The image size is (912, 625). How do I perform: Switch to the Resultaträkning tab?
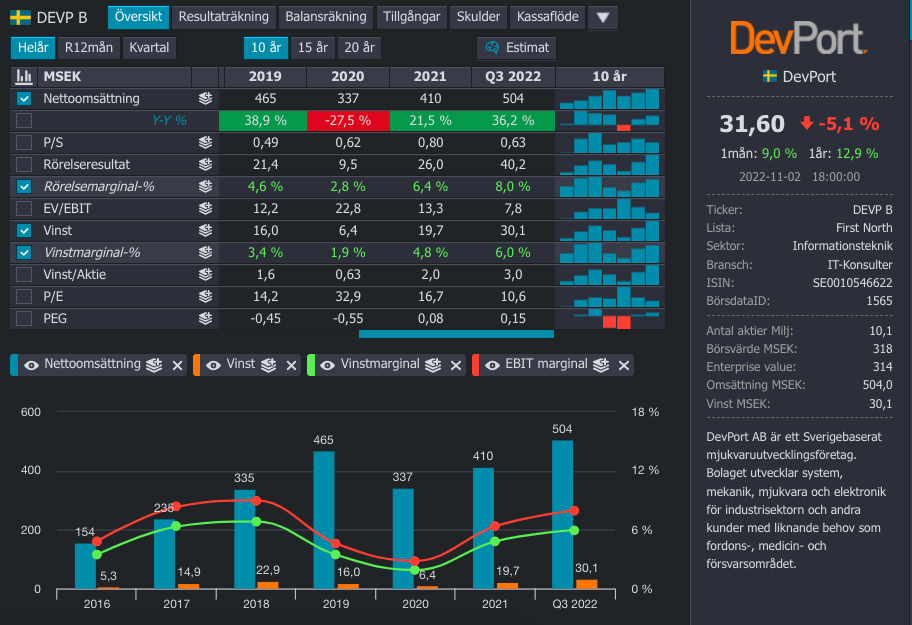pos(223,17)
